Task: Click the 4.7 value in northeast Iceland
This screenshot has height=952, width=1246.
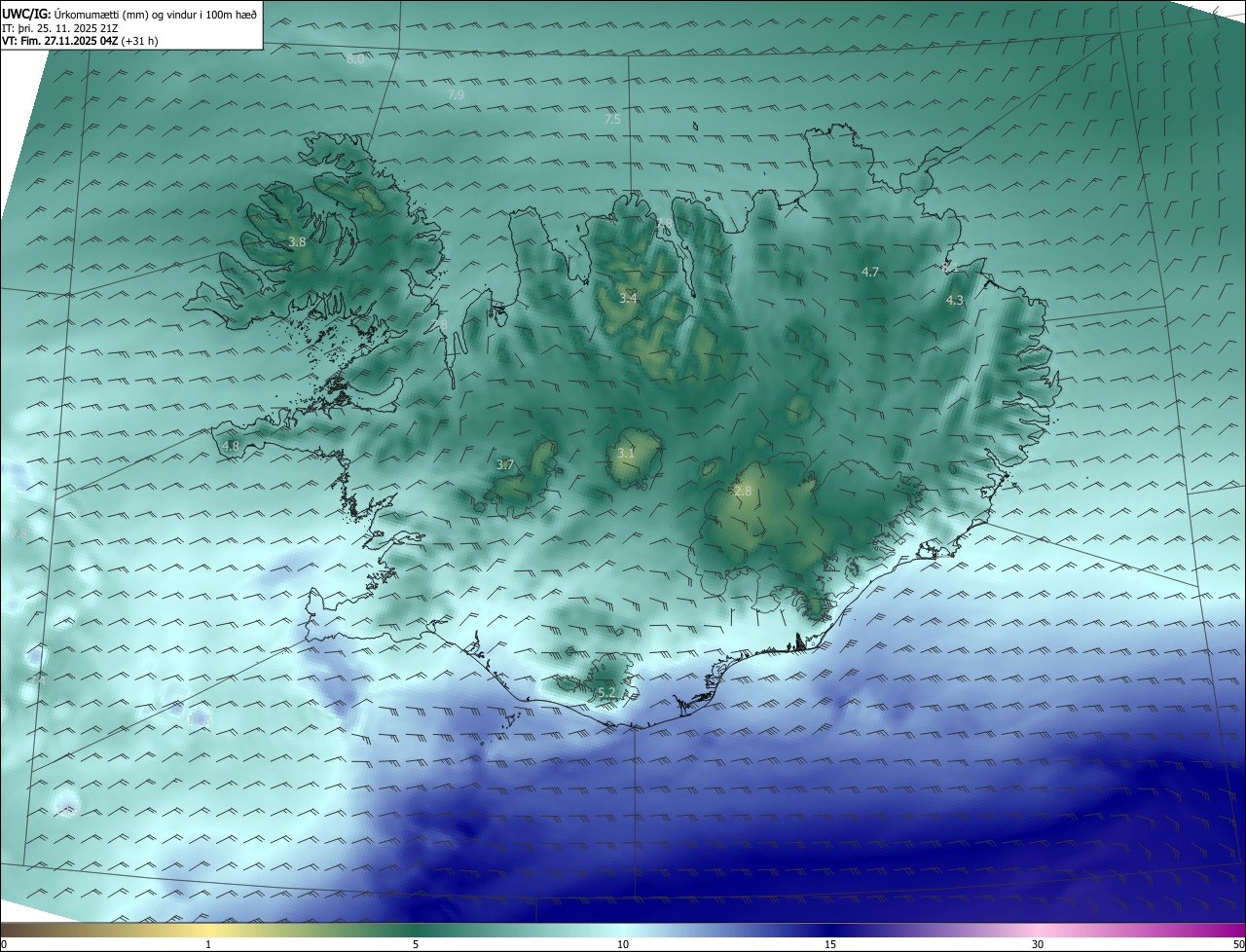Action: [x=870, y=272]
